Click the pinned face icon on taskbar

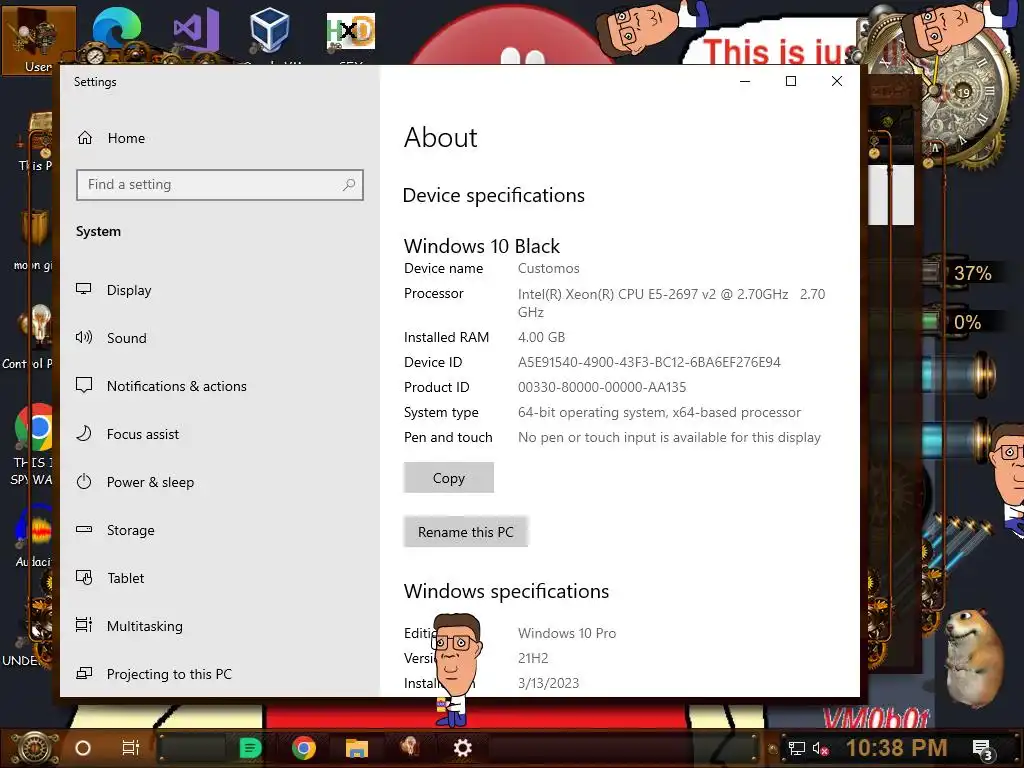tap(410, 747)
